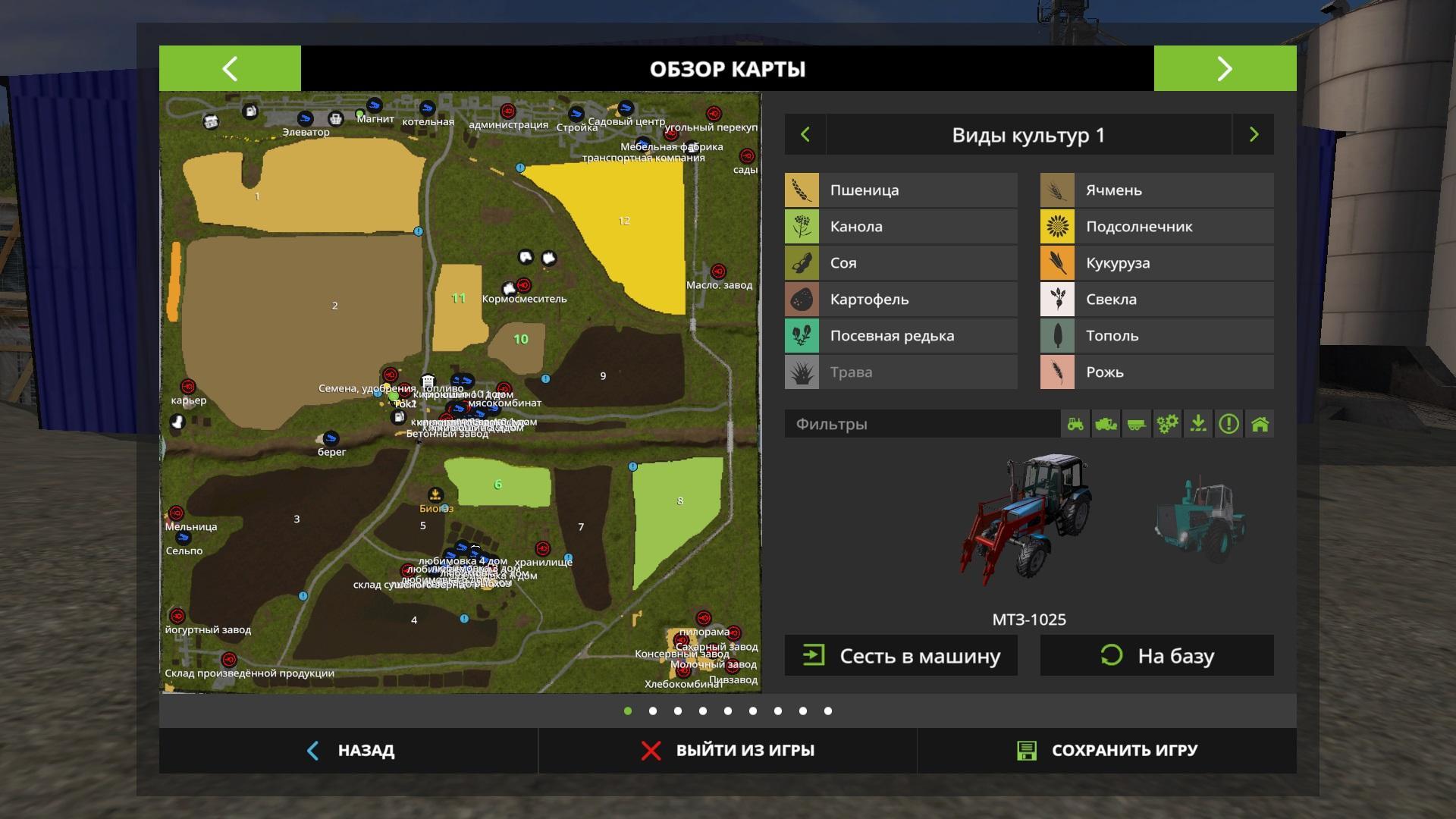Toggle the house buildings filter
Screen dimensions: 1456x819
point(1260,424)
